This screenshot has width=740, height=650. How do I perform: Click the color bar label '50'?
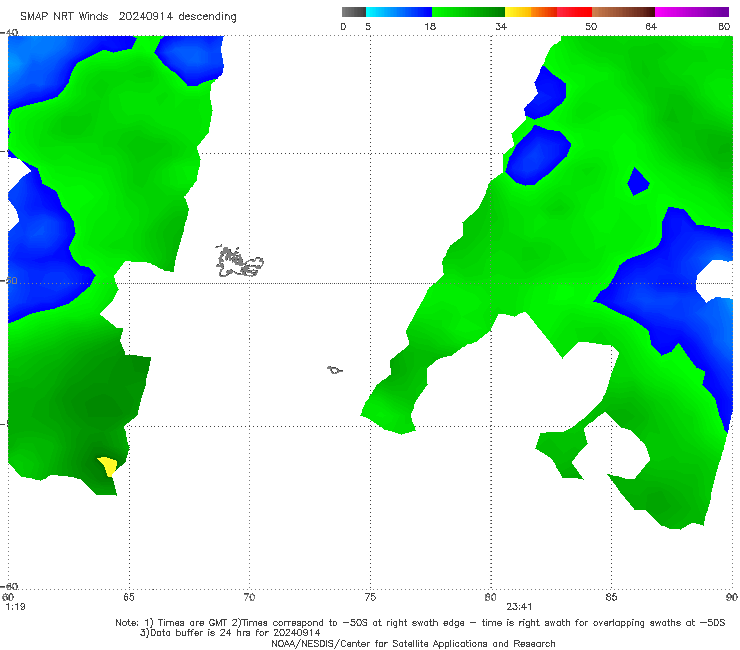click(591, 26)
